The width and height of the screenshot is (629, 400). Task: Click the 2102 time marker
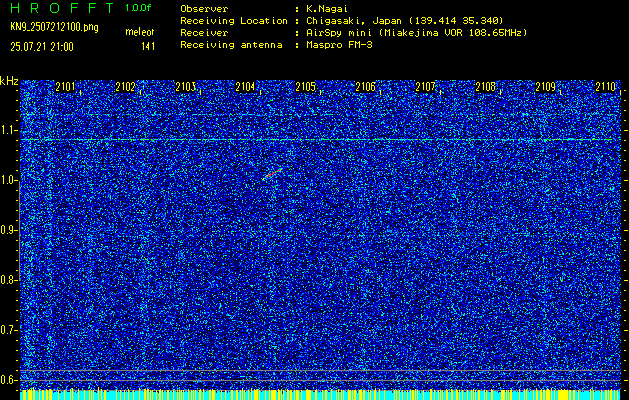[125, 87]
